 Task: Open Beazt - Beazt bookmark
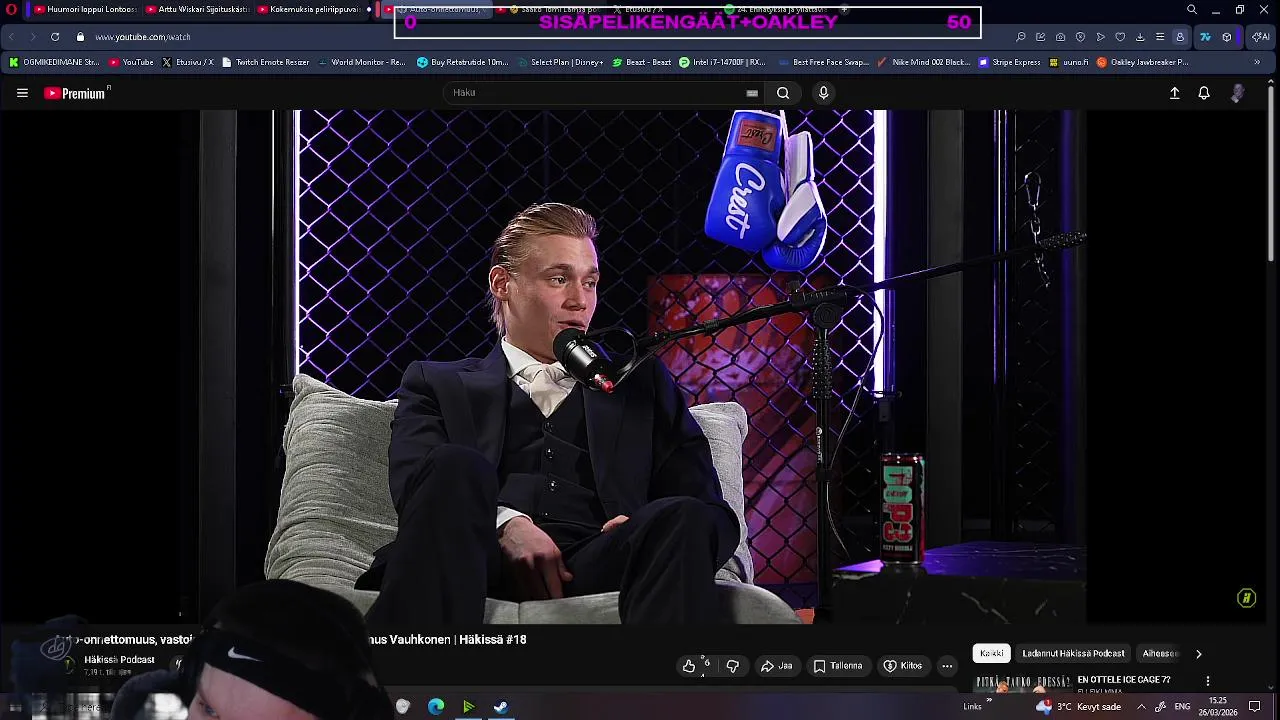pyautogui.click(x=641, y=62)
